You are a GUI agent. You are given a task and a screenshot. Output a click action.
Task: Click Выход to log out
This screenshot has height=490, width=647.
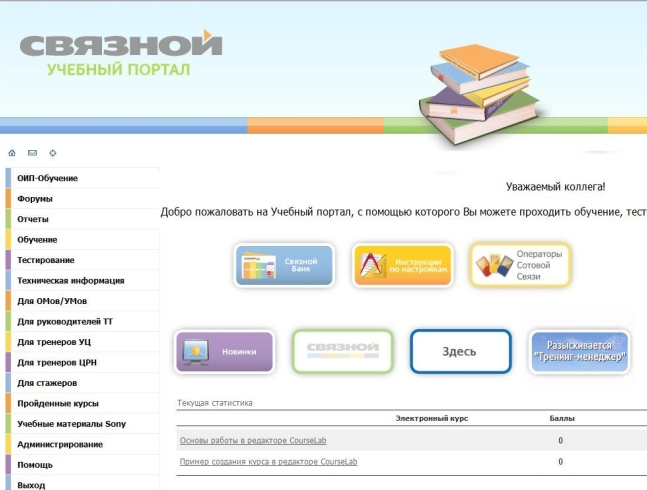[31, 485]
